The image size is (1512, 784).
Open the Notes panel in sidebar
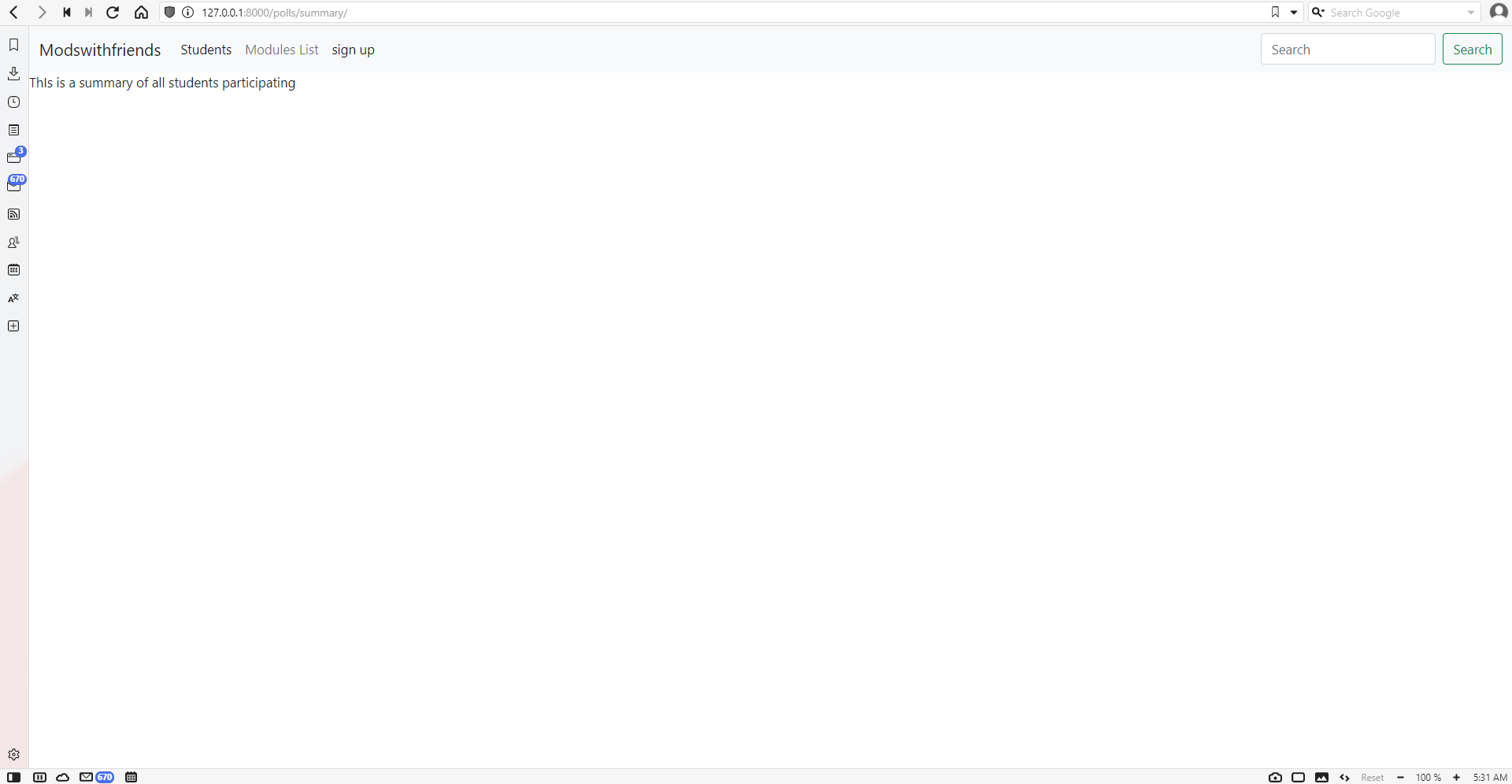pyautogui.click(x=13, y=130)
